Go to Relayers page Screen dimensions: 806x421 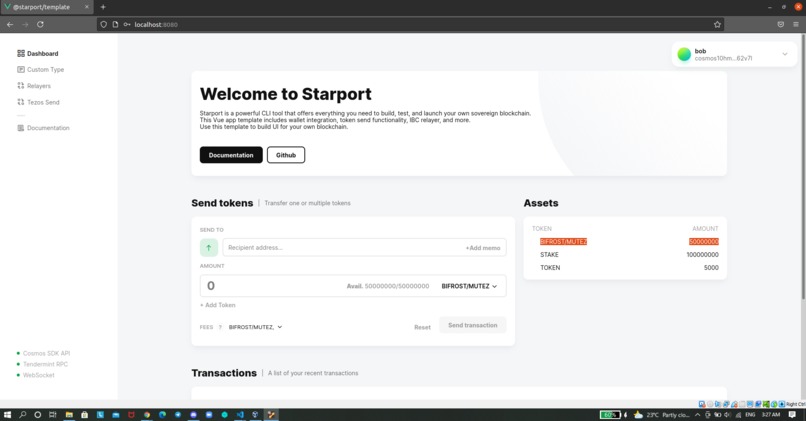(x=34, y=86)
